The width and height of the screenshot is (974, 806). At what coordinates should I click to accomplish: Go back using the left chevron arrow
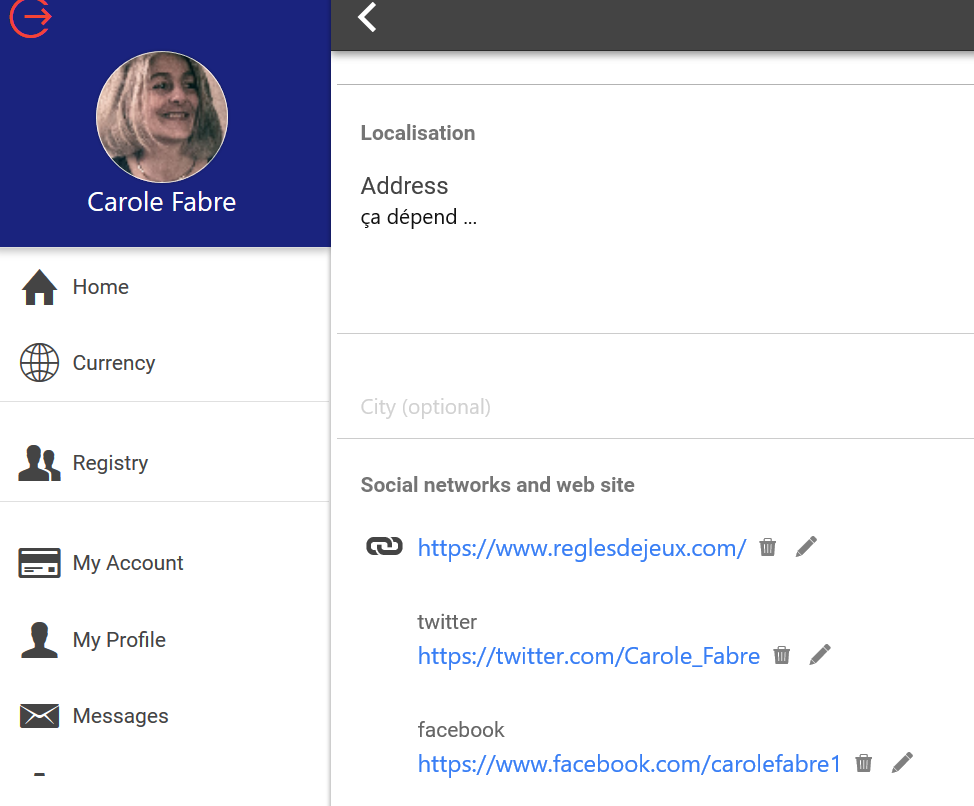click(367, 17)
